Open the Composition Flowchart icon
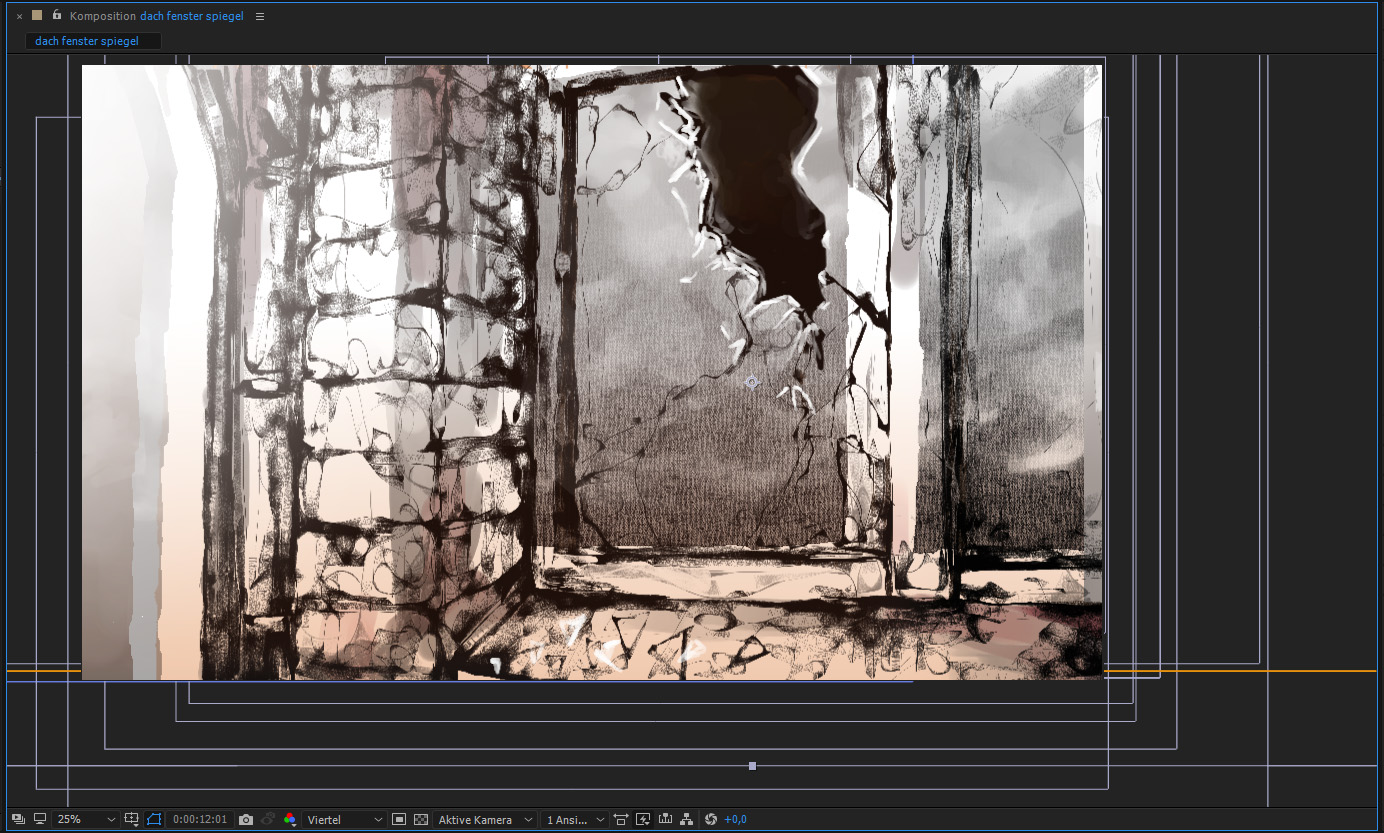 pyautogui.click(x=686, y=819)
